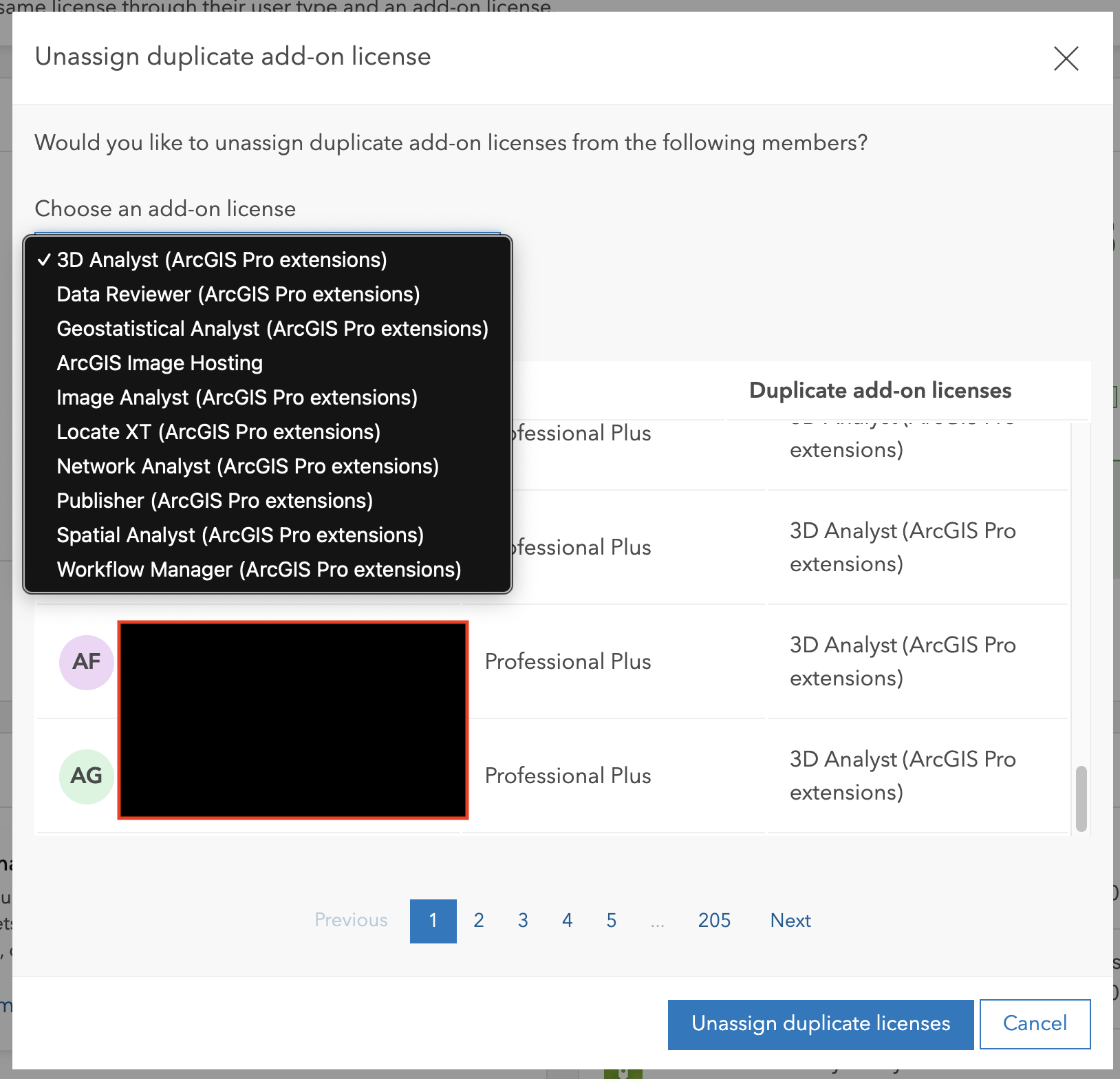
Task: Select 3D Analyst (ArcGIS Pro extensions) option
Action: (x=268, y=260)
